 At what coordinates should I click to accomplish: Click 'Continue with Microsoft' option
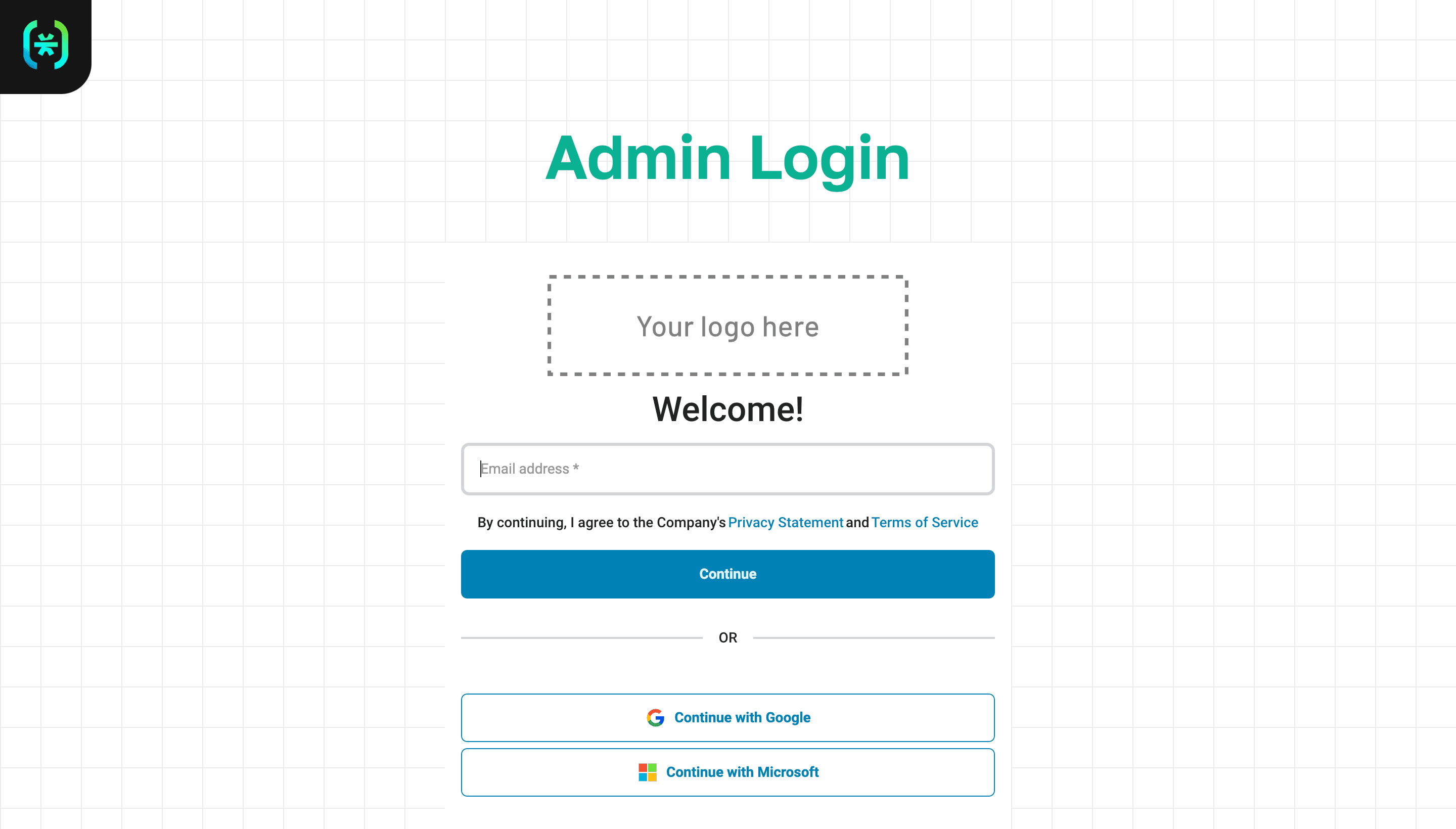727,772
